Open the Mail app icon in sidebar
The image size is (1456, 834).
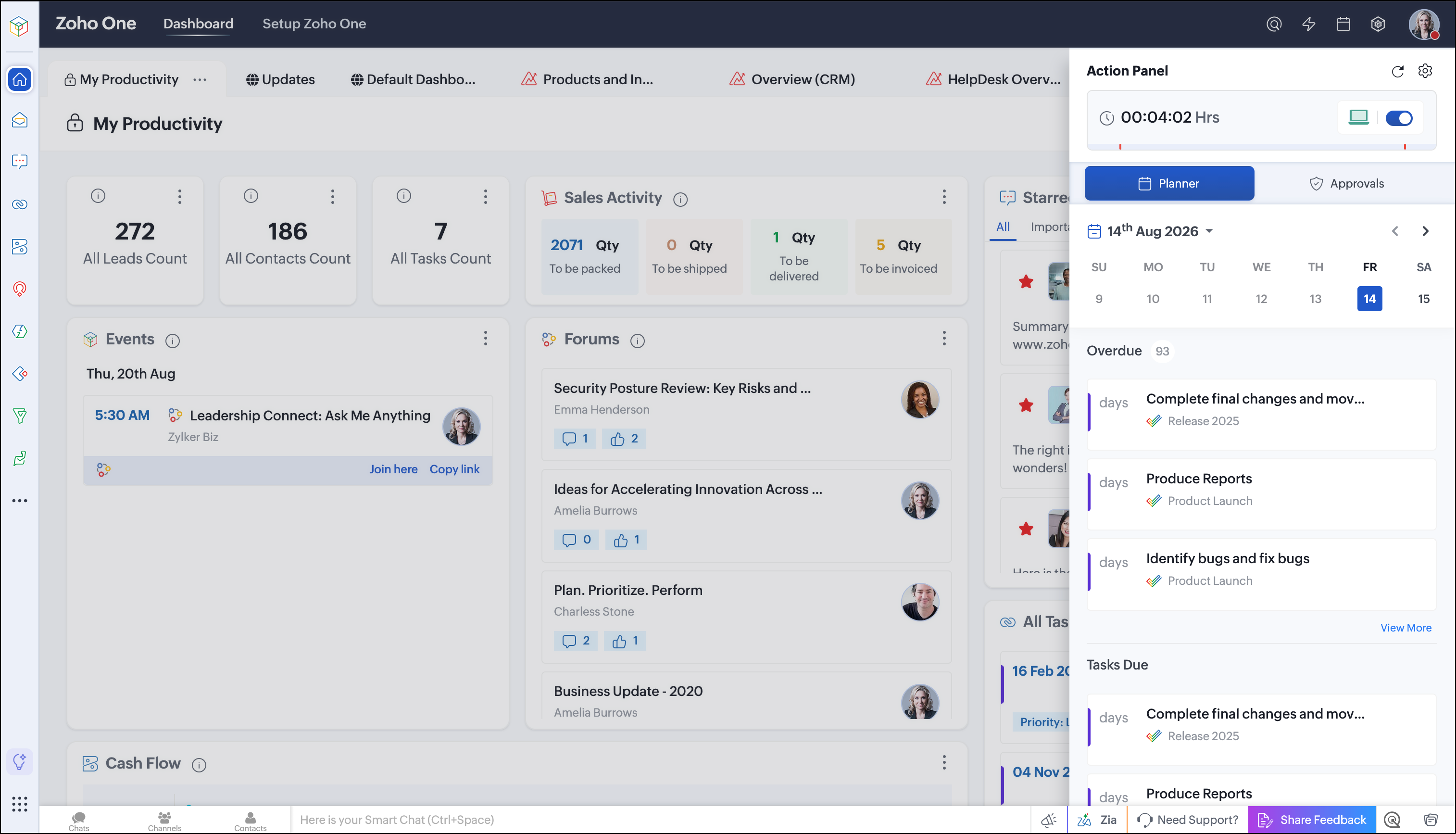click(20, 120)
